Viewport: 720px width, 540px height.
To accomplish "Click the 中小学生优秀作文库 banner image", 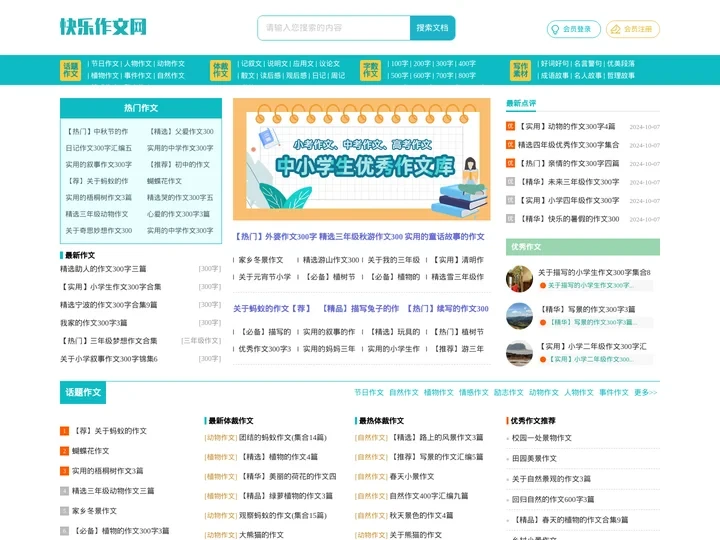I will [361, 159].
